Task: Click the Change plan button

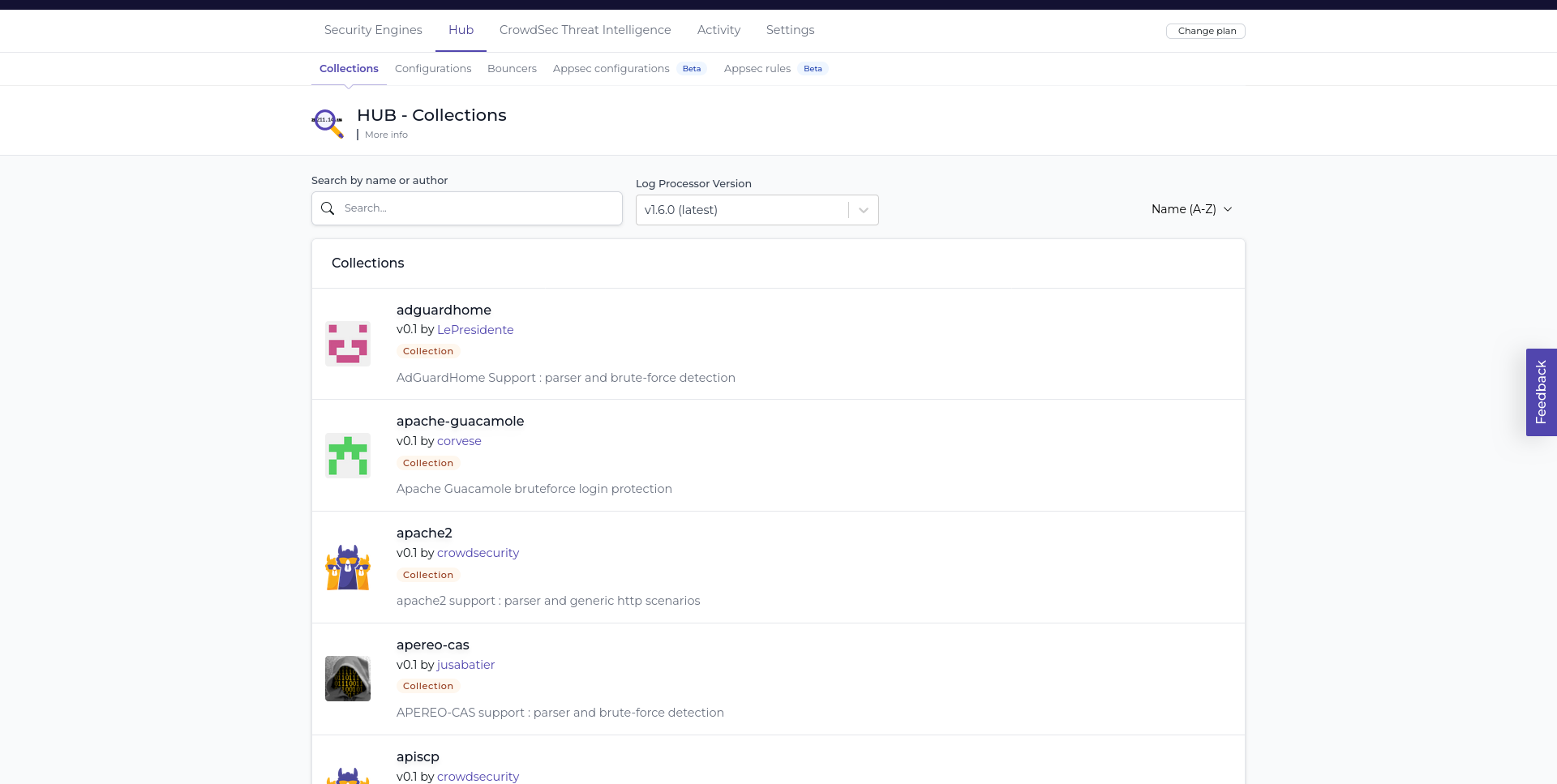Action: (1206, 31)
